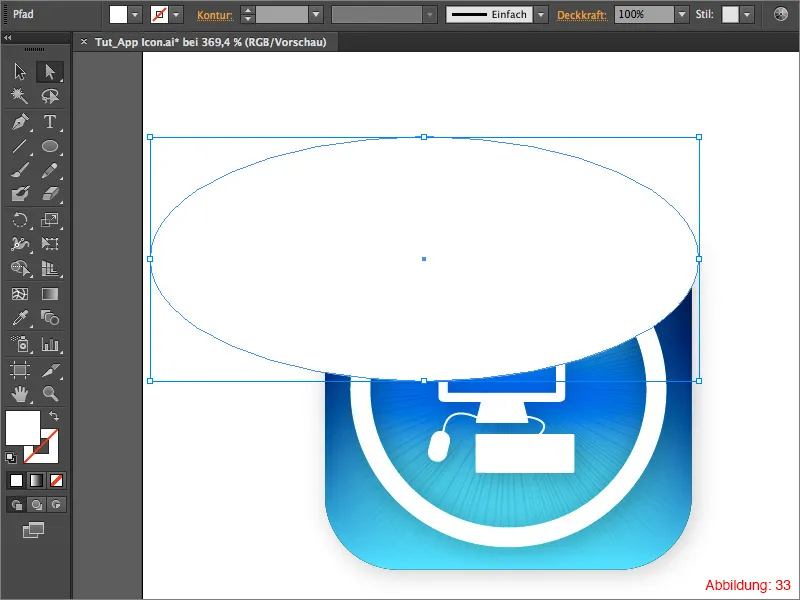Select the Rotate tool

(x=20, y=220)
